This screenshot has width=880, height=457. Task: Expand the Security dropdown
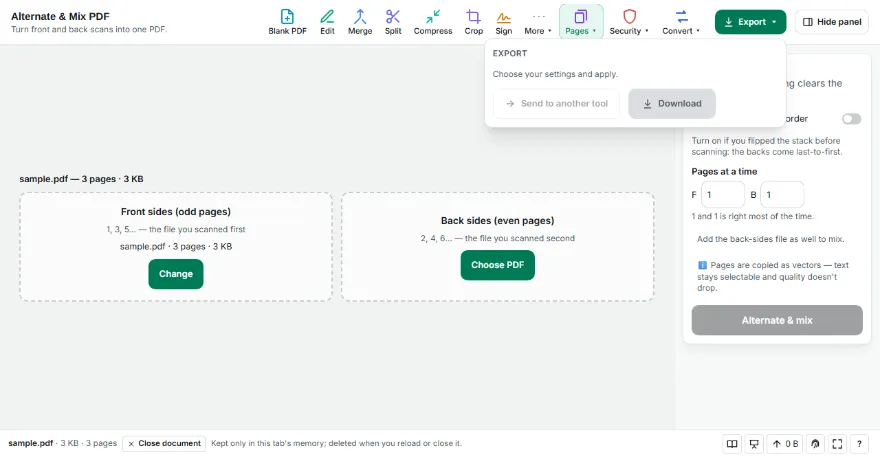point(629,22)
